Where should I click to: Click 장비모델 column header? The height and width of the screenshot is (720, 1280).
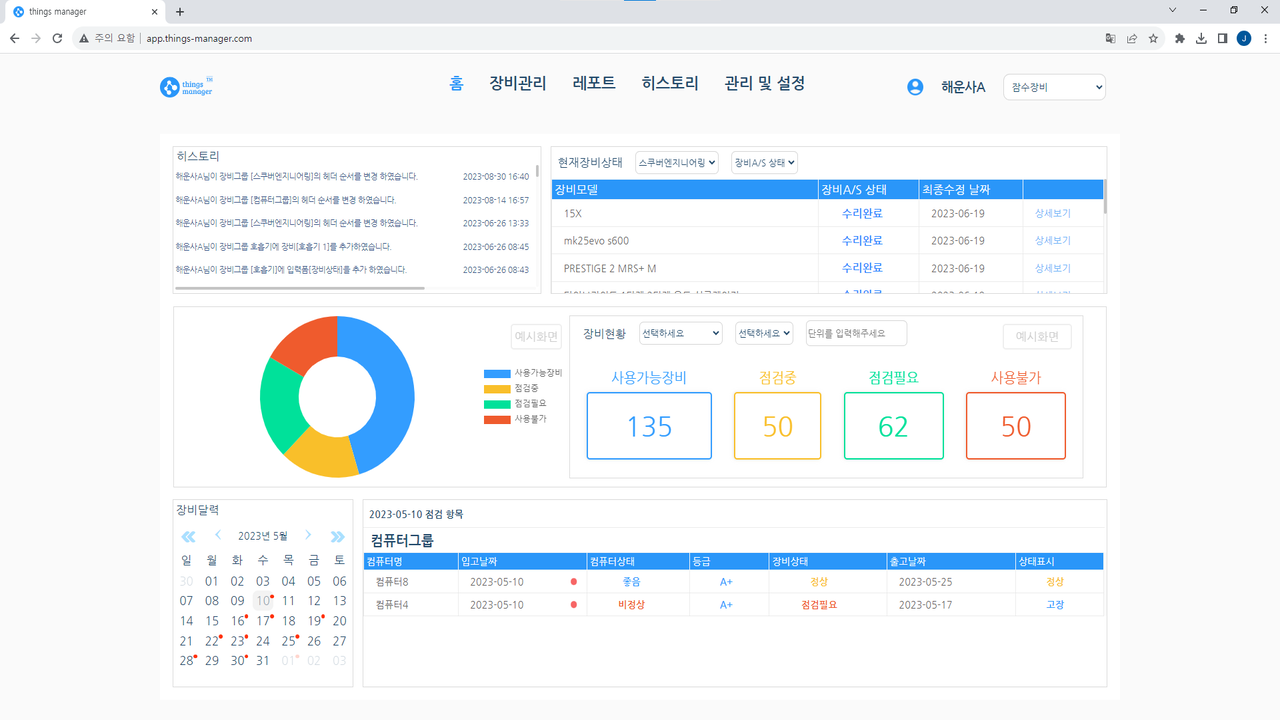pyautogui.click(x=684, y=189)
